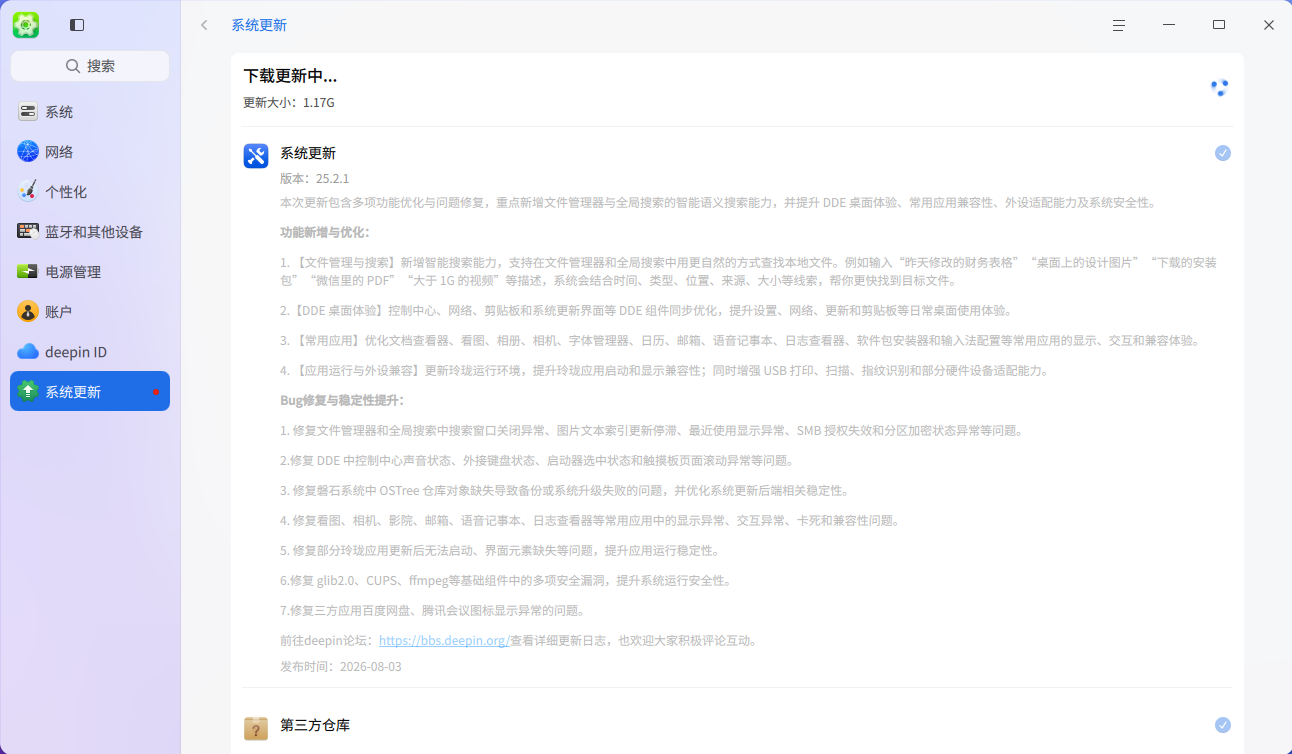Open 账户 settings page
Viewport: 1292px width, 754px height.
[90, 312]
